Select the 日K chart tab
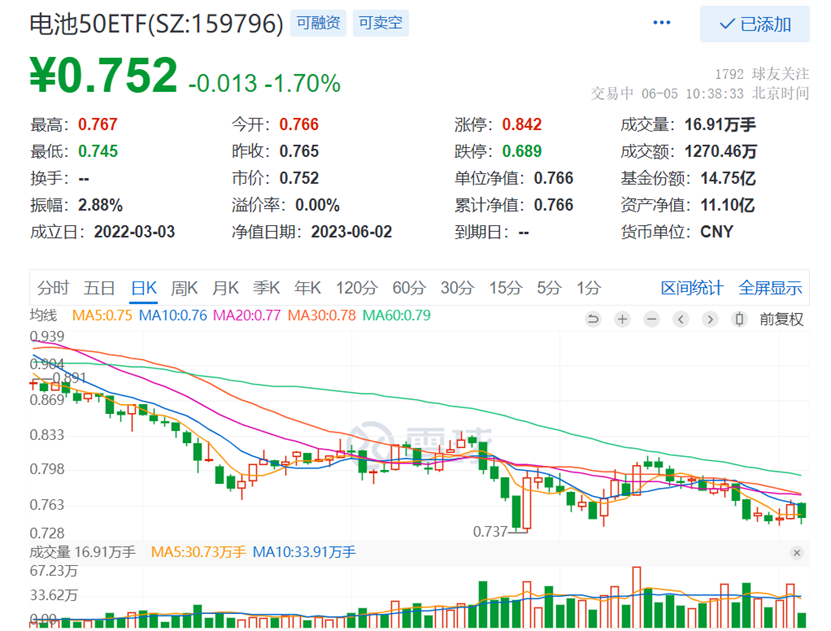This screenshot has height=631, width=831. [x=144, y=288]
